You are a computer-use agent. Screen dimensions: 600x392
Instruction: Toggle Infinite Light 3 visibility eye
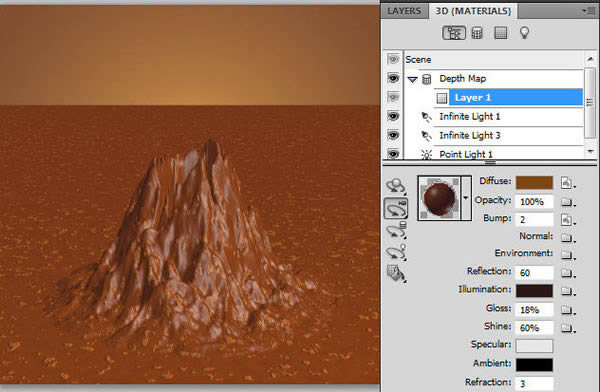393,136
